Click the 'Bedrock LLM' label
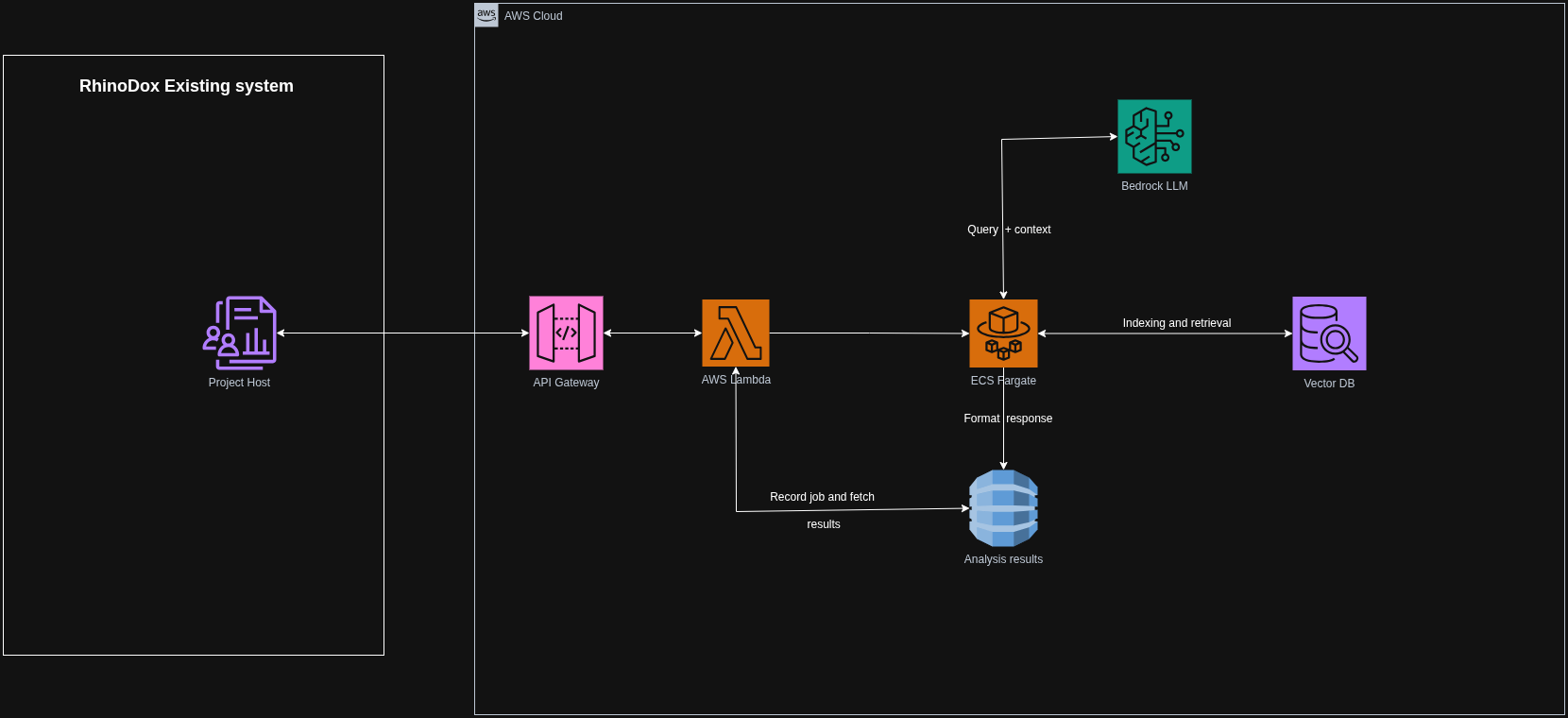 point(1154,186)
